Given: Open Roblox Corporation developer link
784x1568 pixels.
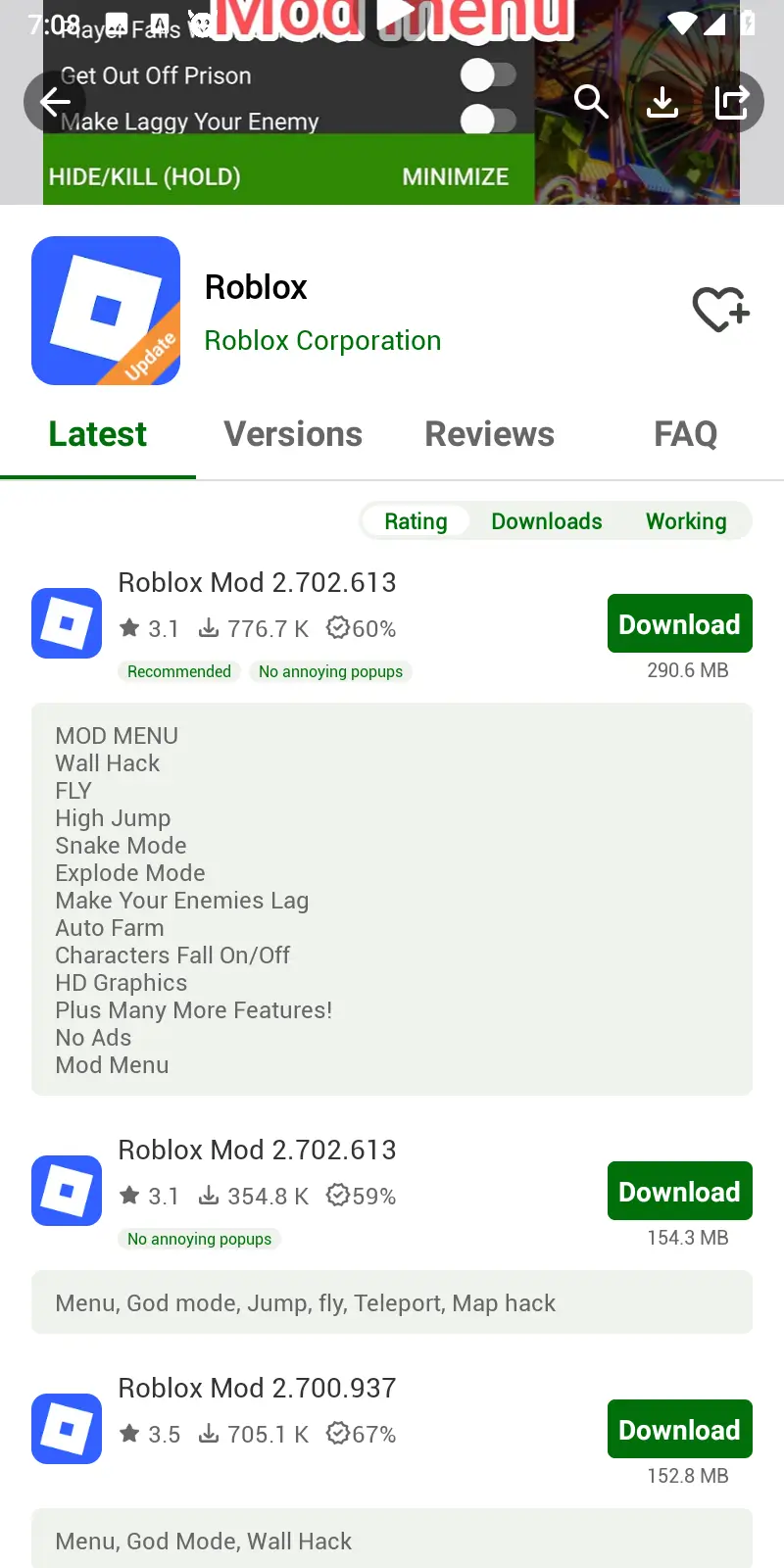Looking at the screenshot, I should click(x=322, y=340).
